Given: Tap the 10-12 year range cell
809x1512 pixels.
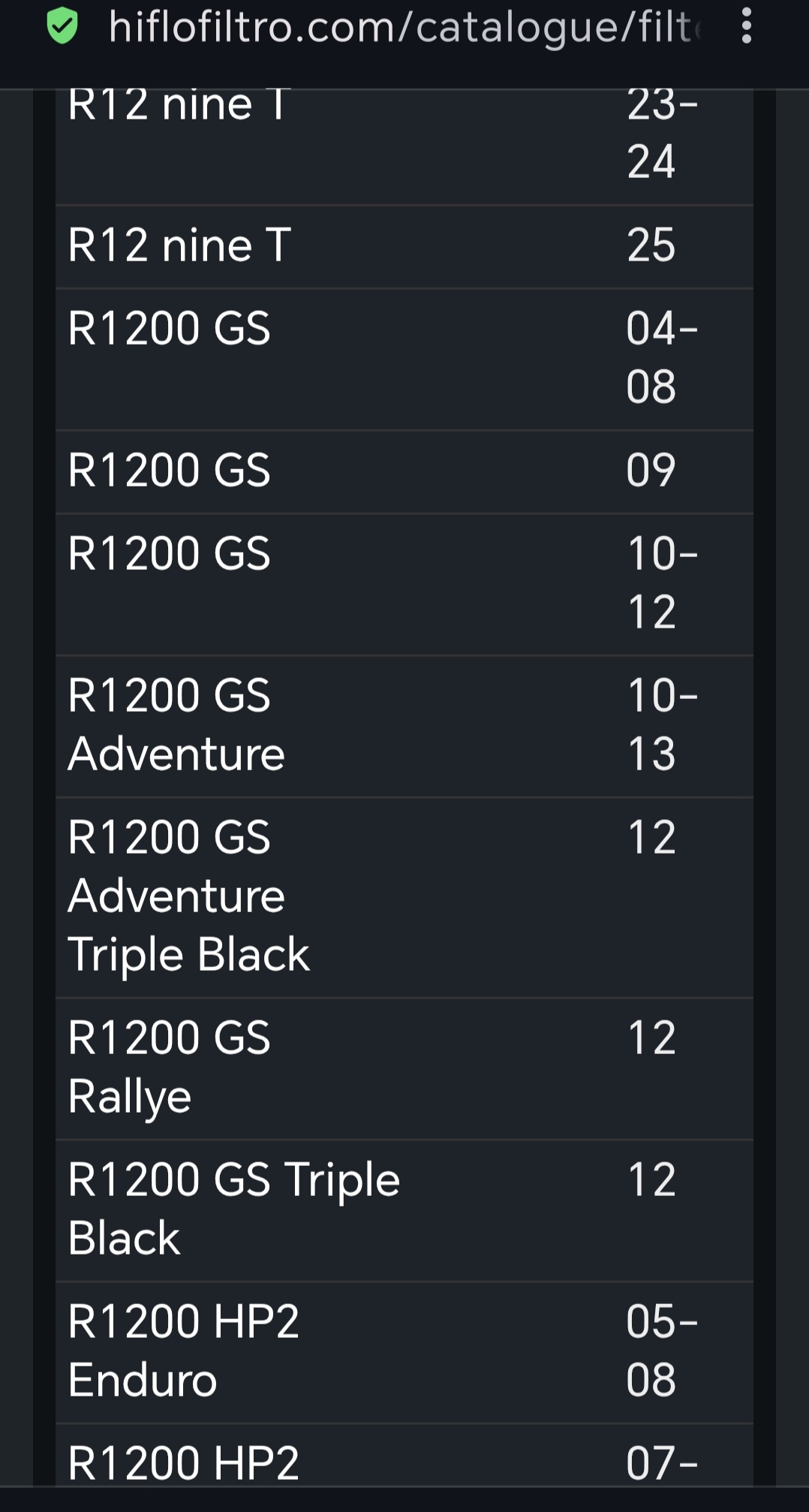Looking at the screenshot, I should [x=661, y=583].
